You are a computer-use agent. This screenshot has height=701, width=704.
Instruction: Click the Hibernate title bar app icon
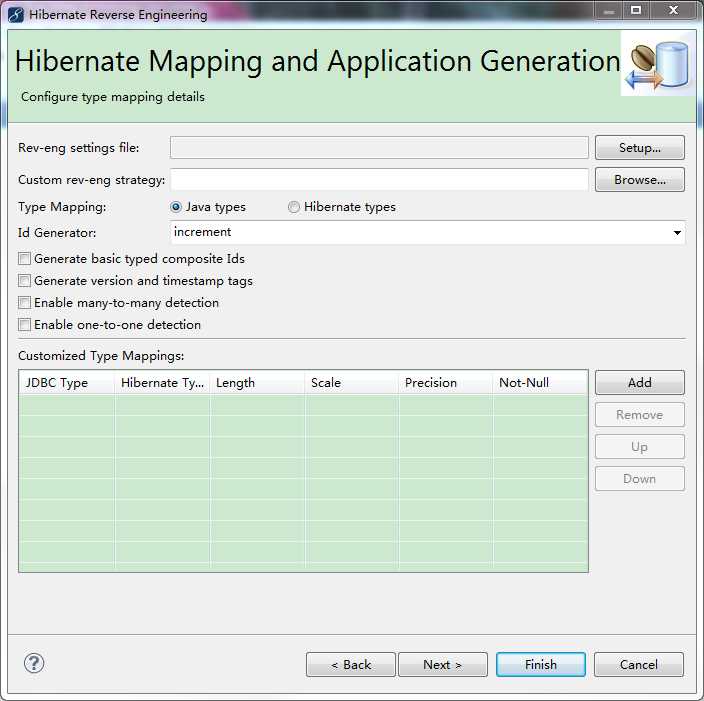click(x=16, y=14)
